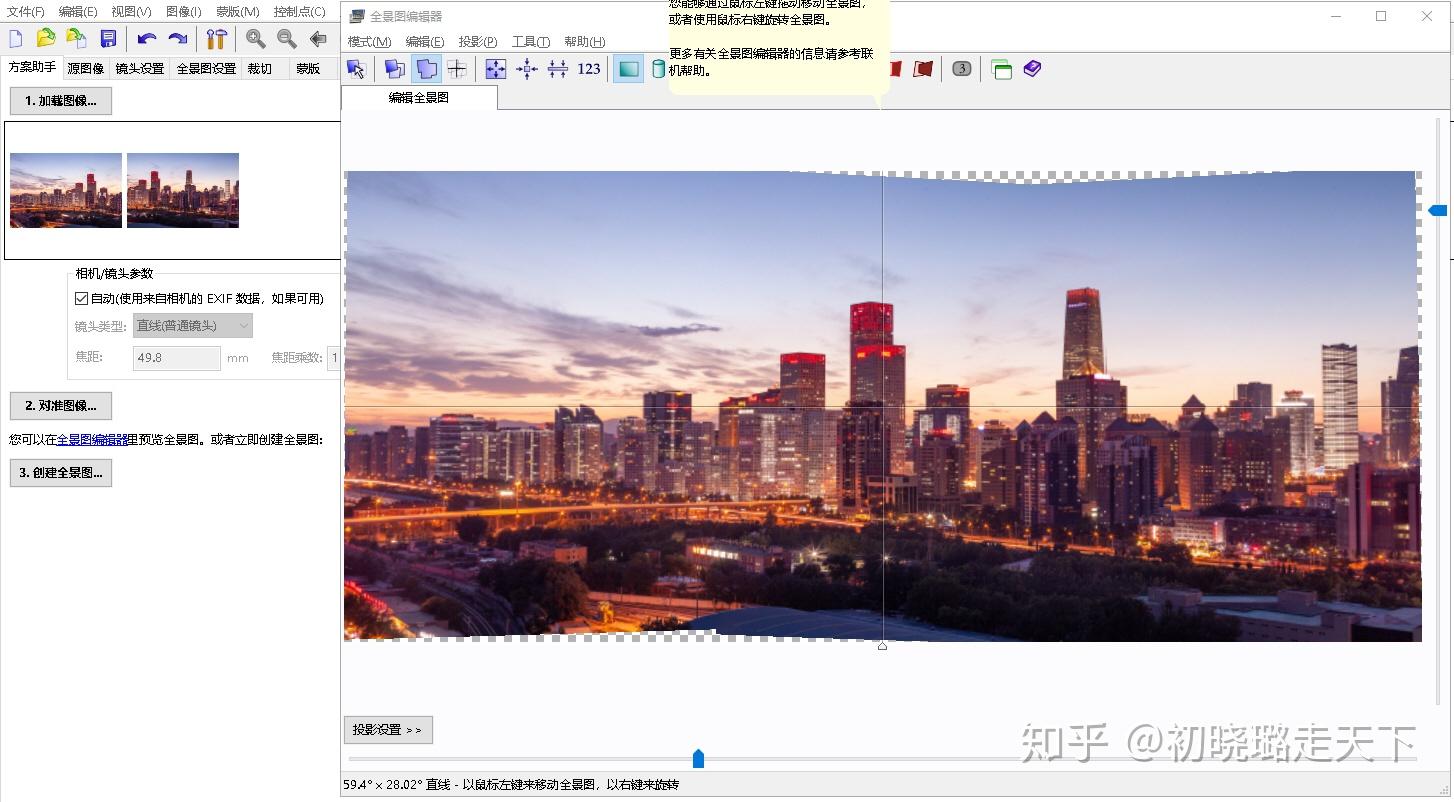Zoom in with magnifier plus icon
The height and width of the screenshot is (802, 1454).
tap(256, 39)
